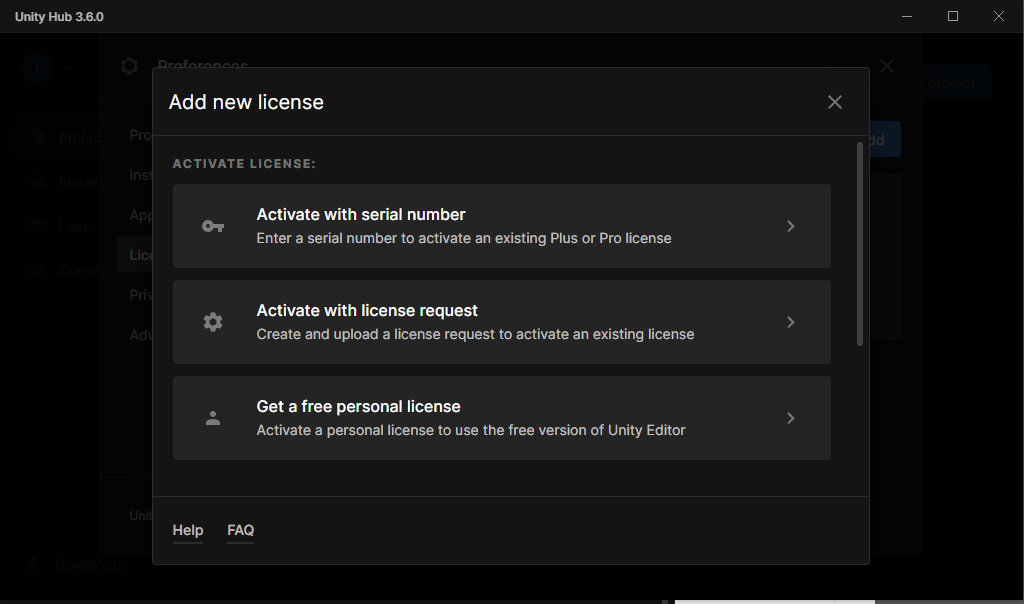The height and width of the screenshot is (604, 1024).
Task: Choose Get a free personal license
Action: pos(502,418)
